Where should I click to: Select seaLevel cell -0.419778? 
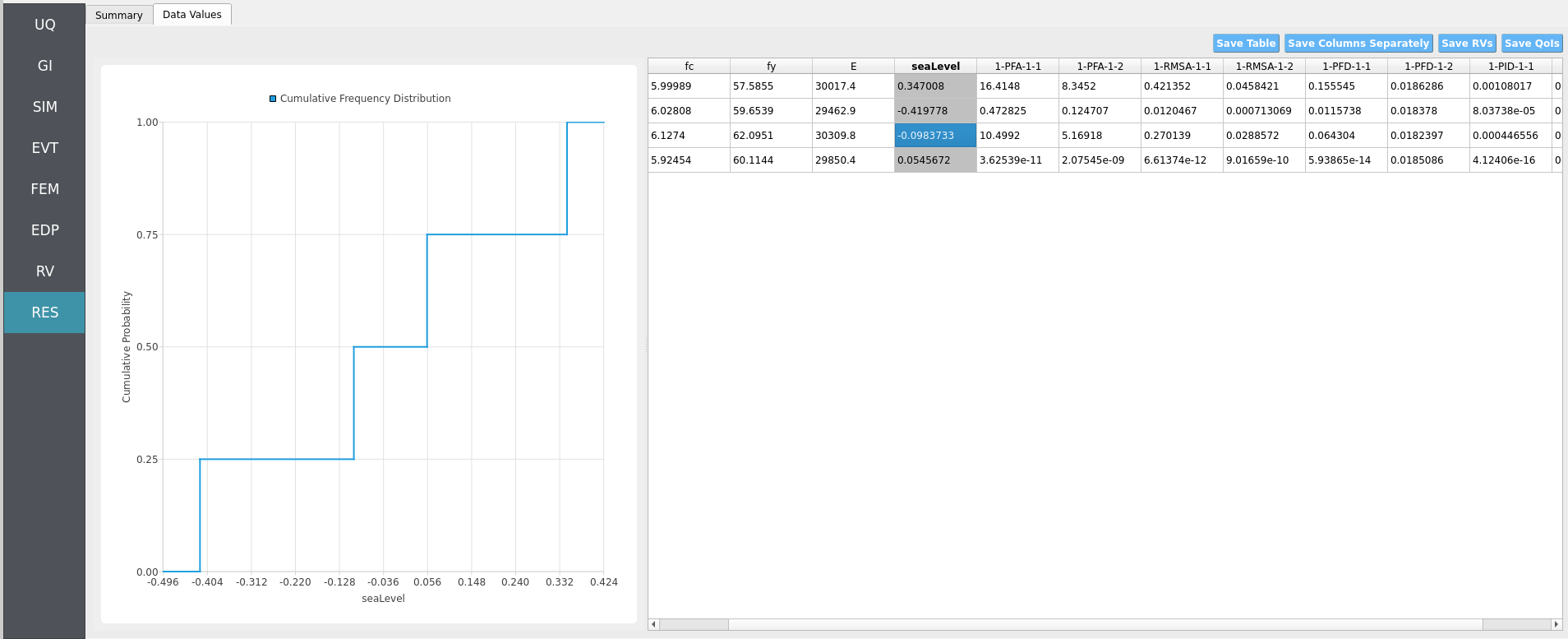[x=935, y=111]
